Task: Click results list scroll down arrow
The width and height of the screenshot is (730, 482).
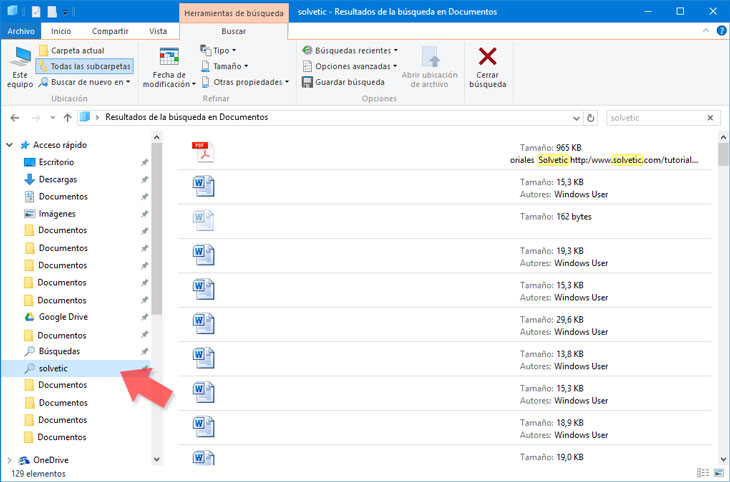Action: click(723, 459)
